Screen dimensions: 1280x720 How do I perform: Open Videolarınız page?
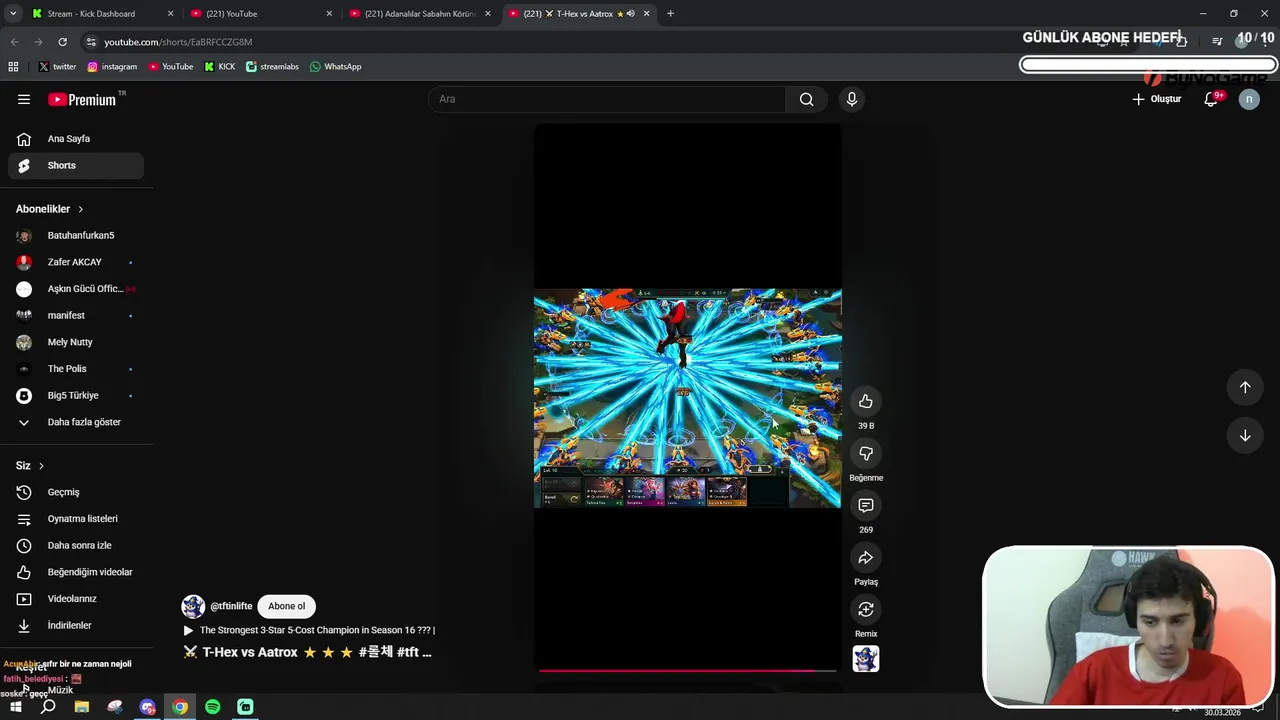point(76,599)
